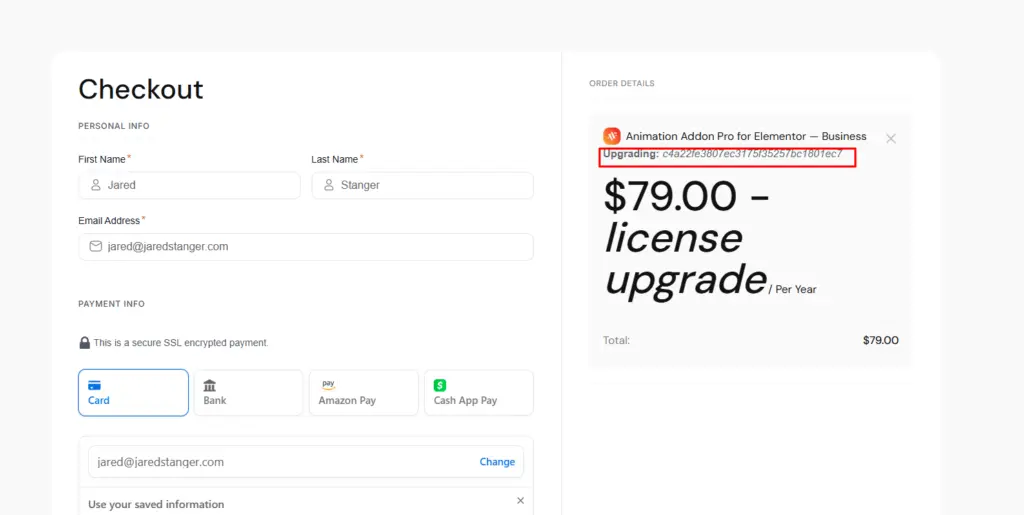Click the Change link beside saved email

point(497,462)
